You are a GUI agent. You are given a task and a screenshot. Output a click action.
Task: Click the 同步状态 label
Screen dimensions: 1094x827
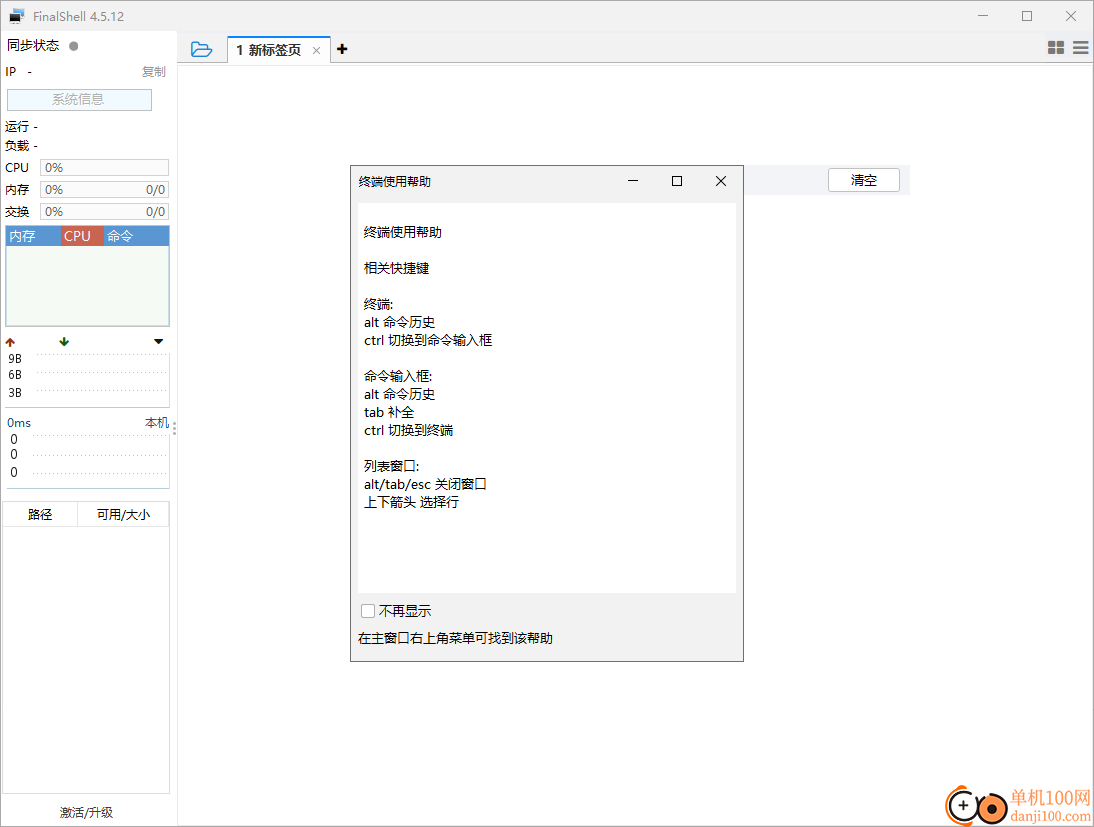[33, 45]
